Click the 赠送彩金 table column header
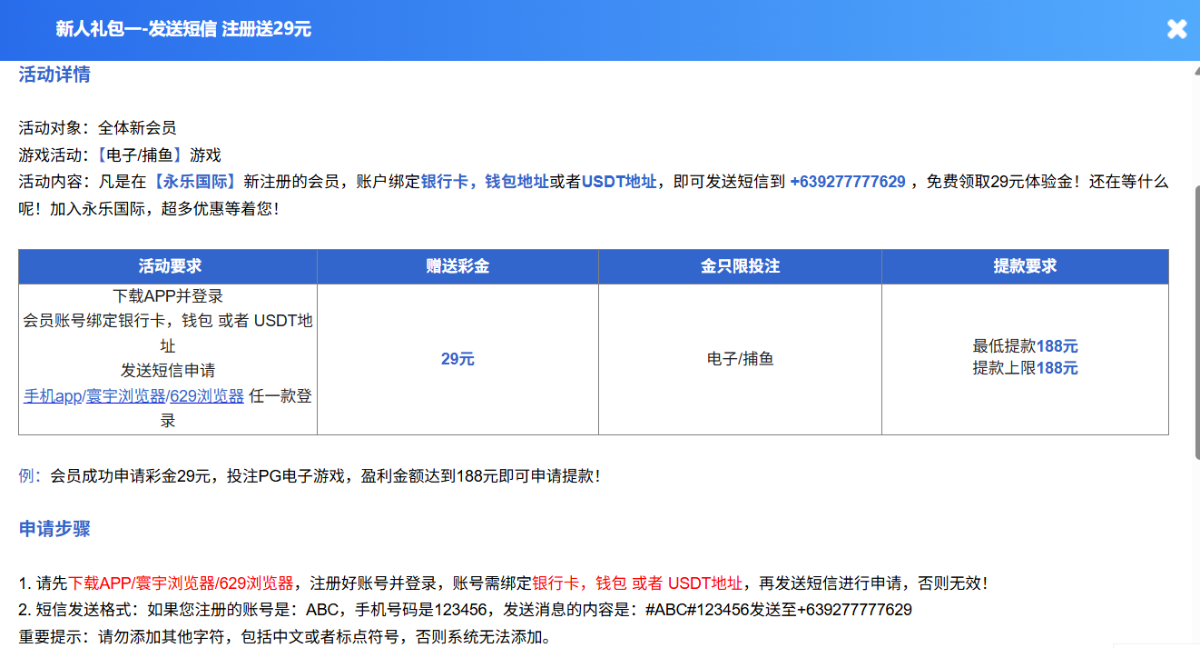The image size is (1200, 648). (457, 266)
